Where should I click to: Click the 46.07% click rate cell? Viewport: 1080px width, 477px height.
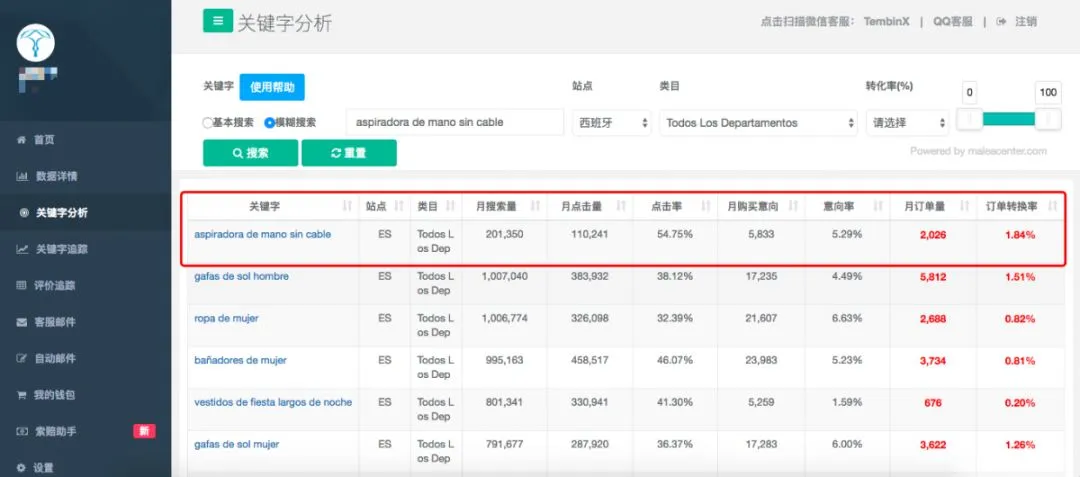675,360
